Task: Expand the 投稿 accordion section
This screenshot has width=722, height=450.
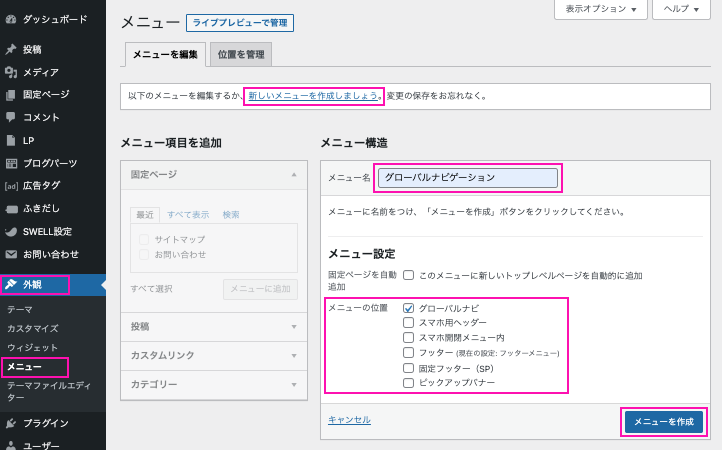Action: point(214,327)
